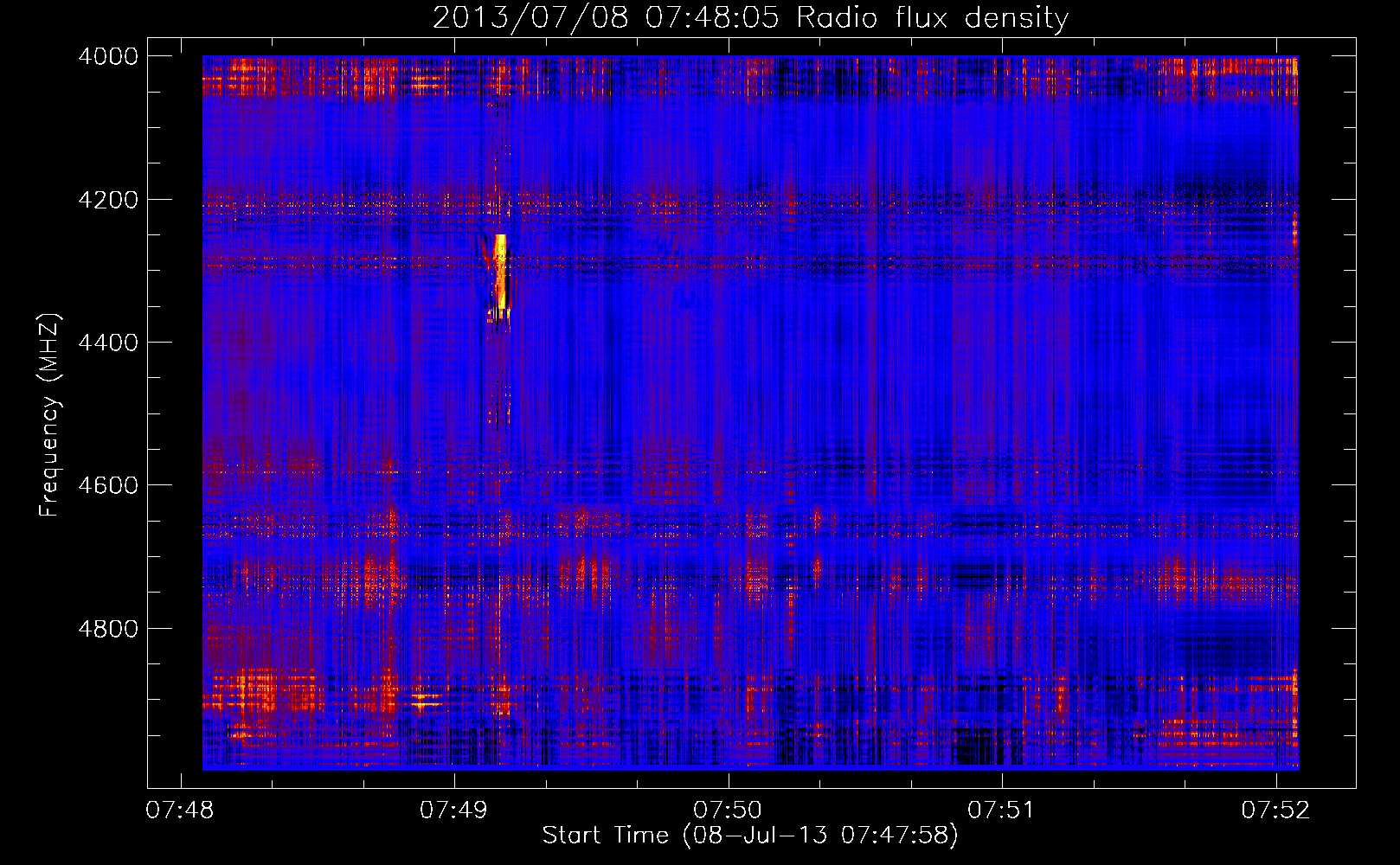The width and height of the screenshot is (1400, 865).
Task: Click the "Frequency (MHZ)" axis label
Action: point(50,415)
